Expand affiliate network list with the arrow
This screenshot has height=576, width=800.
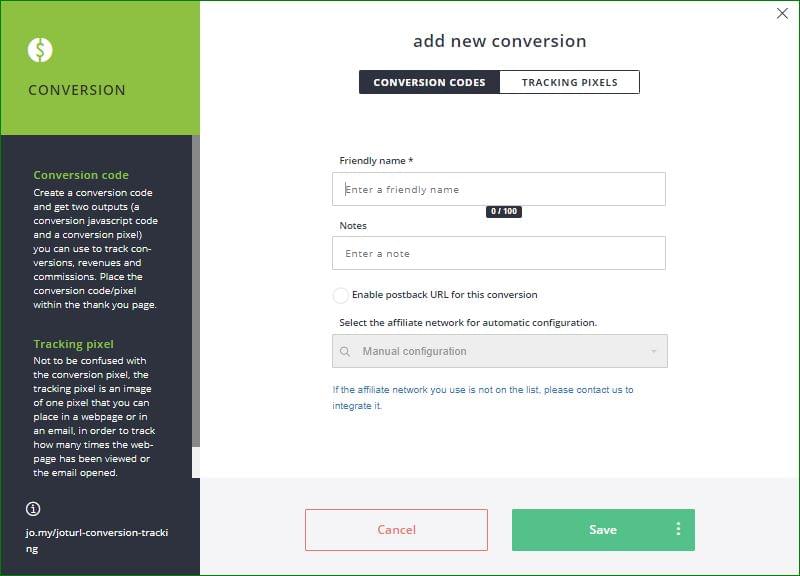pyautogui.click(x=654, y=352)
